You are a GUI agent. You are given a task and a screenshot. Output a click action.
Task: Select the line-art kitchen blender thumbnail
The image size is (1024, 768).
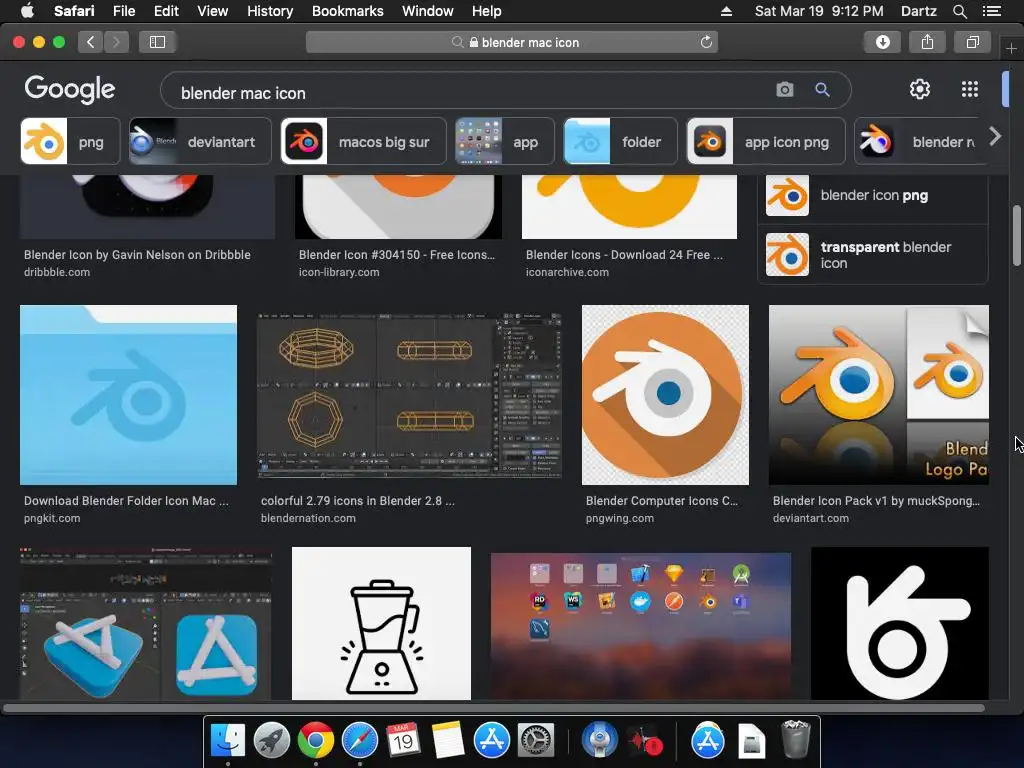click(x=381, y=624)
